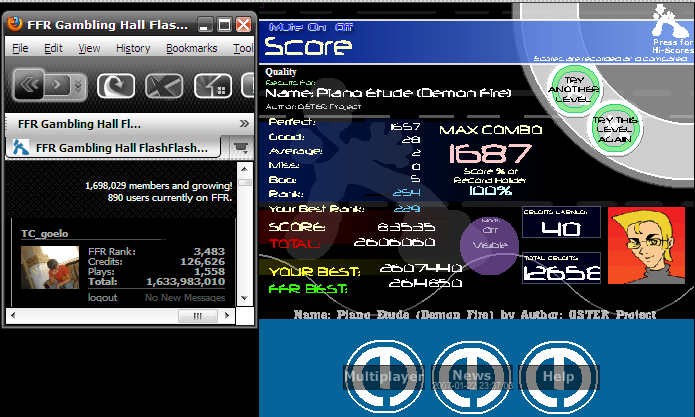Click the Plays 1,558 value

210,271
